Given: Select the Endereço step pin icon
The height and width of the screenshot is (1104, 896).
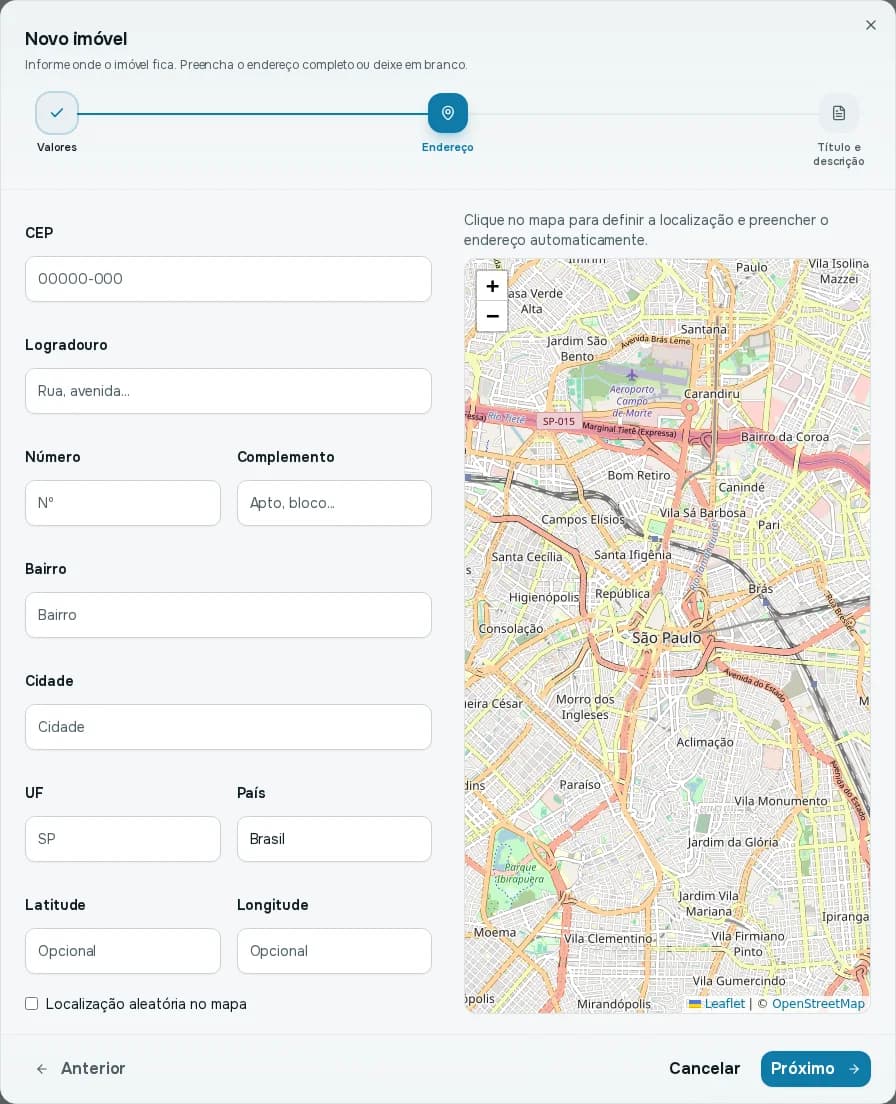Looking at the screenshot, I should click(x=448, y=113).
